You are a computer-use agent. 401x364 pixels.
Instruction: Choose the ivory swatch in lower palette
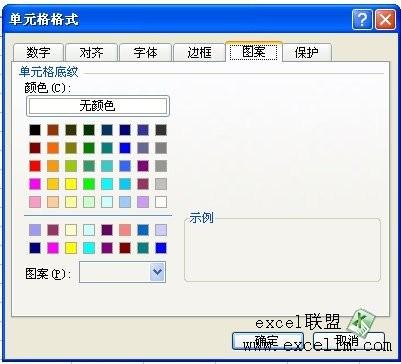click(71, 230)
